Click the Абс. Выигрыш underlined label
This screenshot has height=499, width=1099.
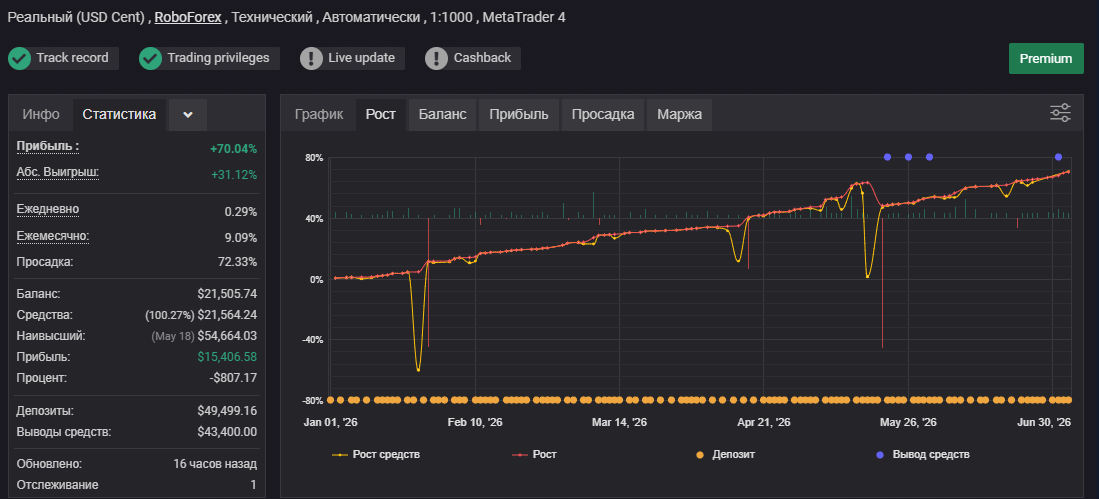point(57,172)
